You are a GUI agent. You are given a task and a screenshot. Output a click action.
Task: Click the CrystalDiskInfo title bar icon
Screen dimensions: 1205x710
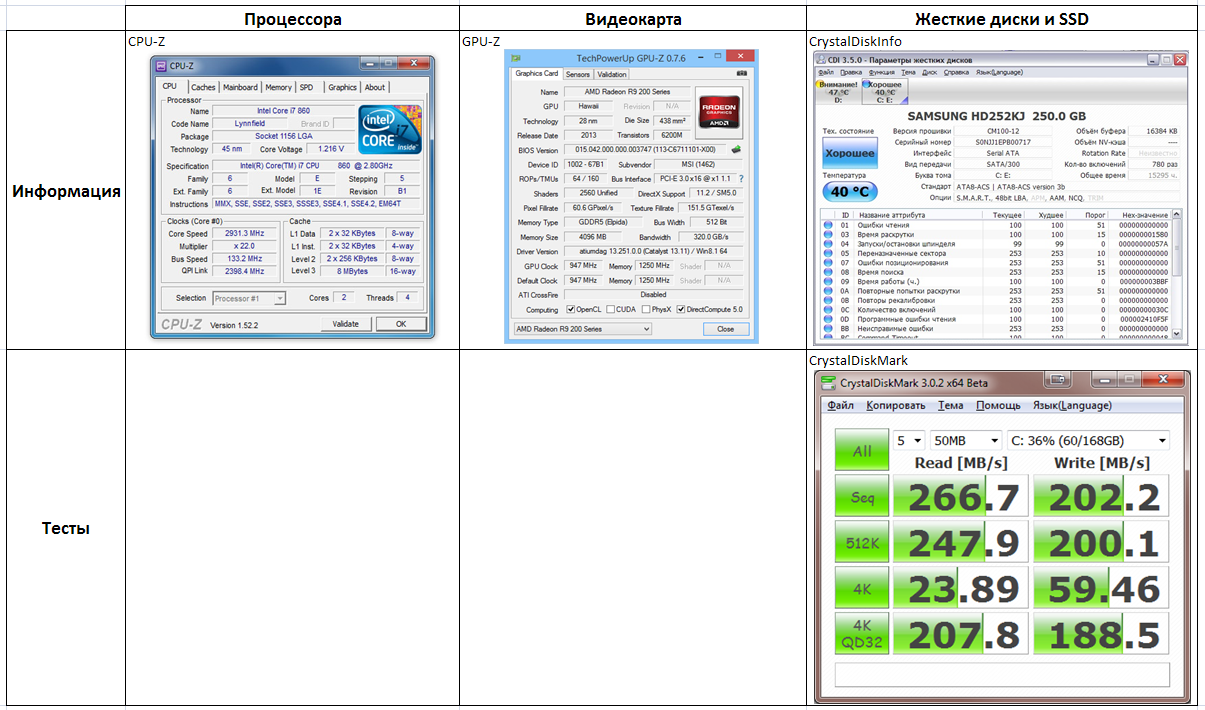pos(822,60)
